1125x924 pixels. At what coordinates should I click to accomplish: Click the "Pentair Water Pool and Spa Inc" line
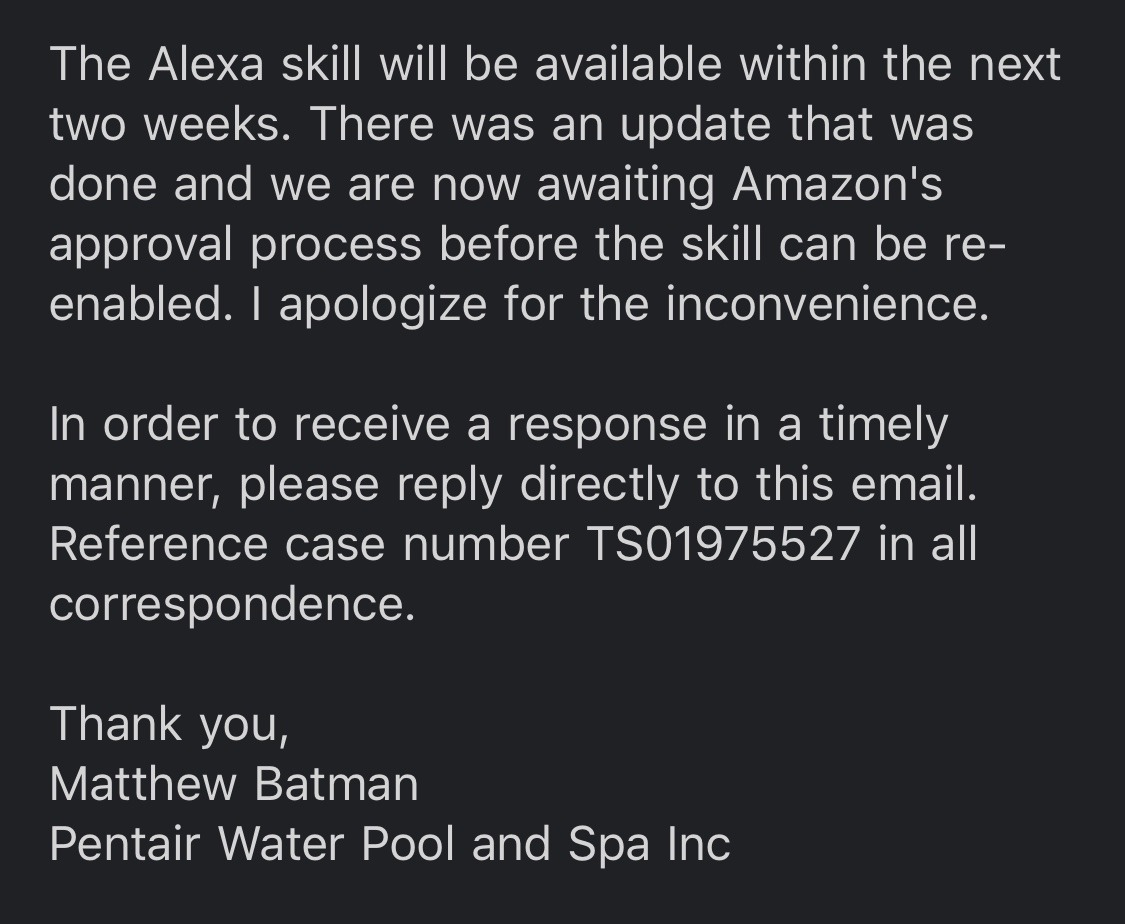coord(390,844)
